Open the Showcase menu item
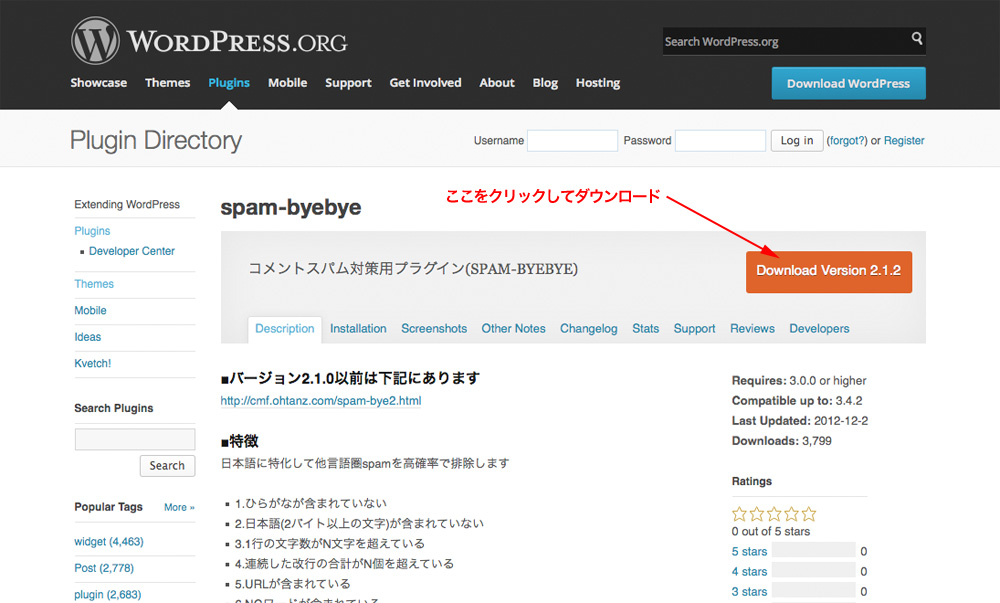 (x=99, y=83)
